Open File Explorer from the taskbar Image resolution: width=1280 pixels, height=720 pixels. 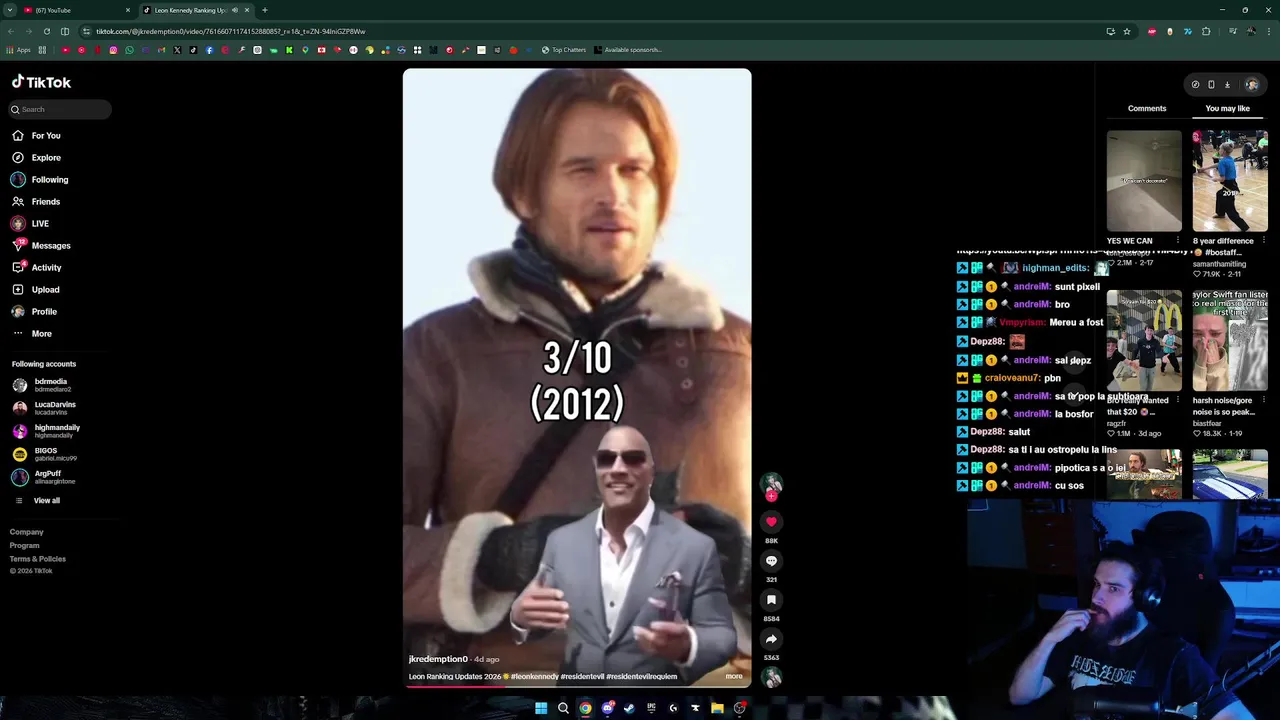pyautogui.click(x=717, y=708)
